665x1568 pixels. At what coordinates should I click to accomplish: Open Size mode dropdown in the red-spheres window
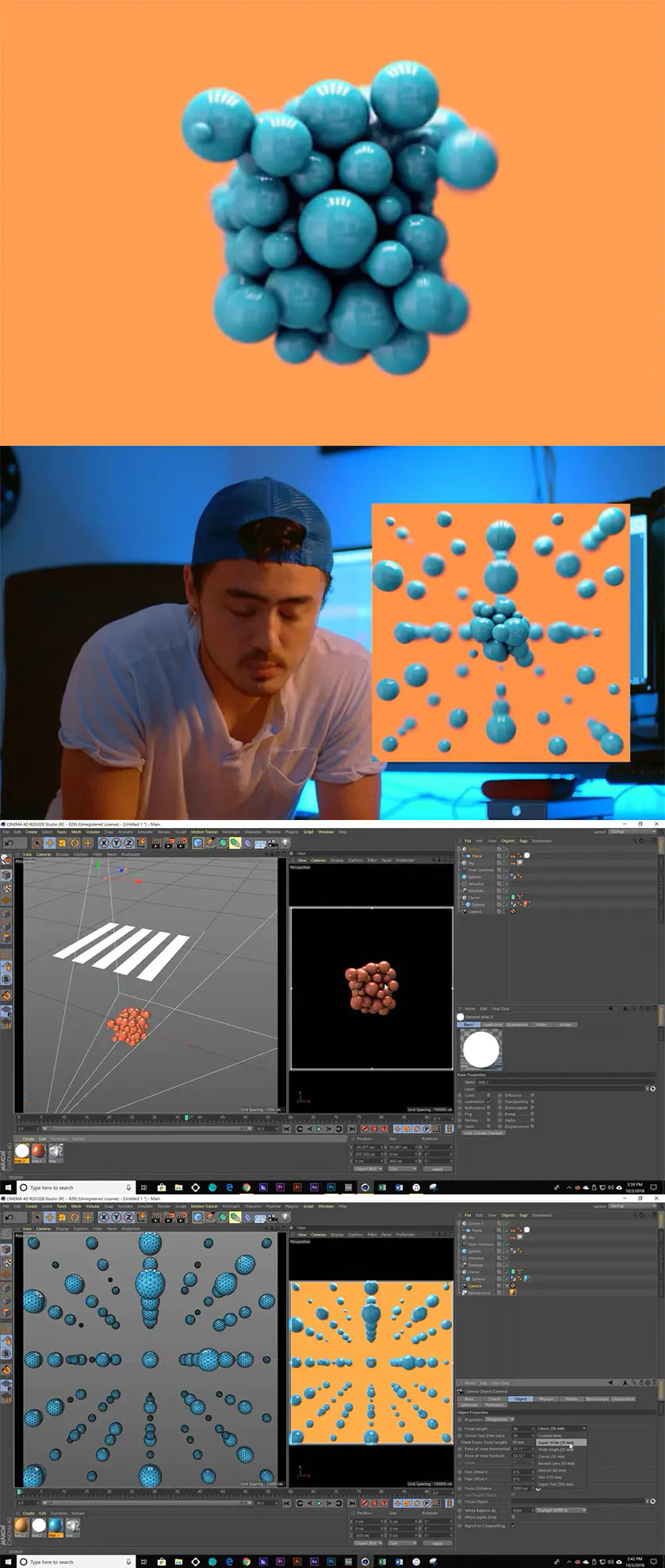[401, 1169]
